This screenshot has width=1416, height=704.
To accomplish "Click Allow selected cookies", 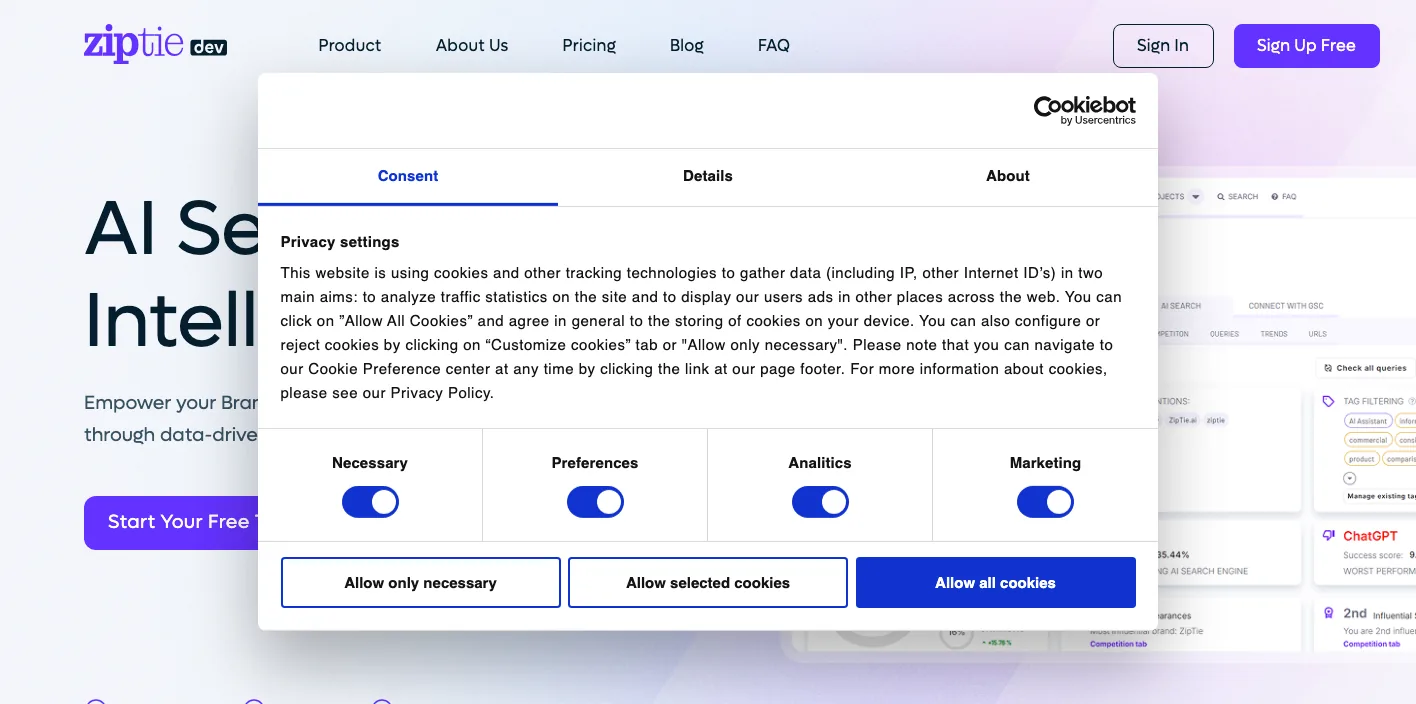I will (708, 583).
